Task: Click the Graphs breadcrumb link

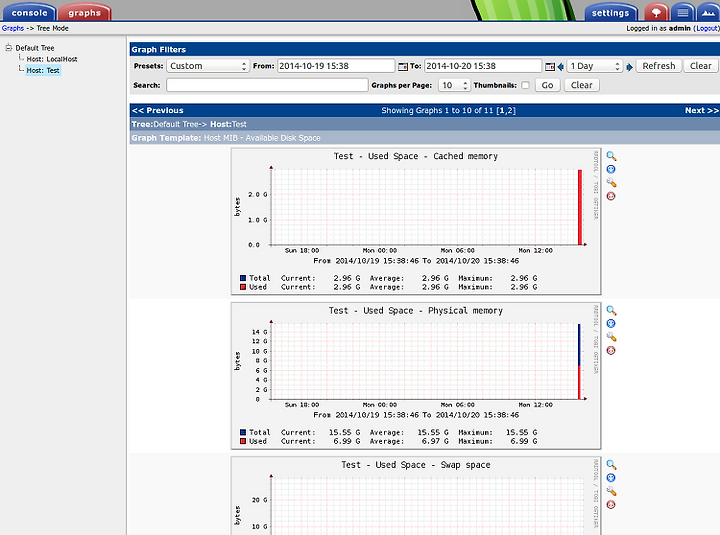Action: [13, 28]
